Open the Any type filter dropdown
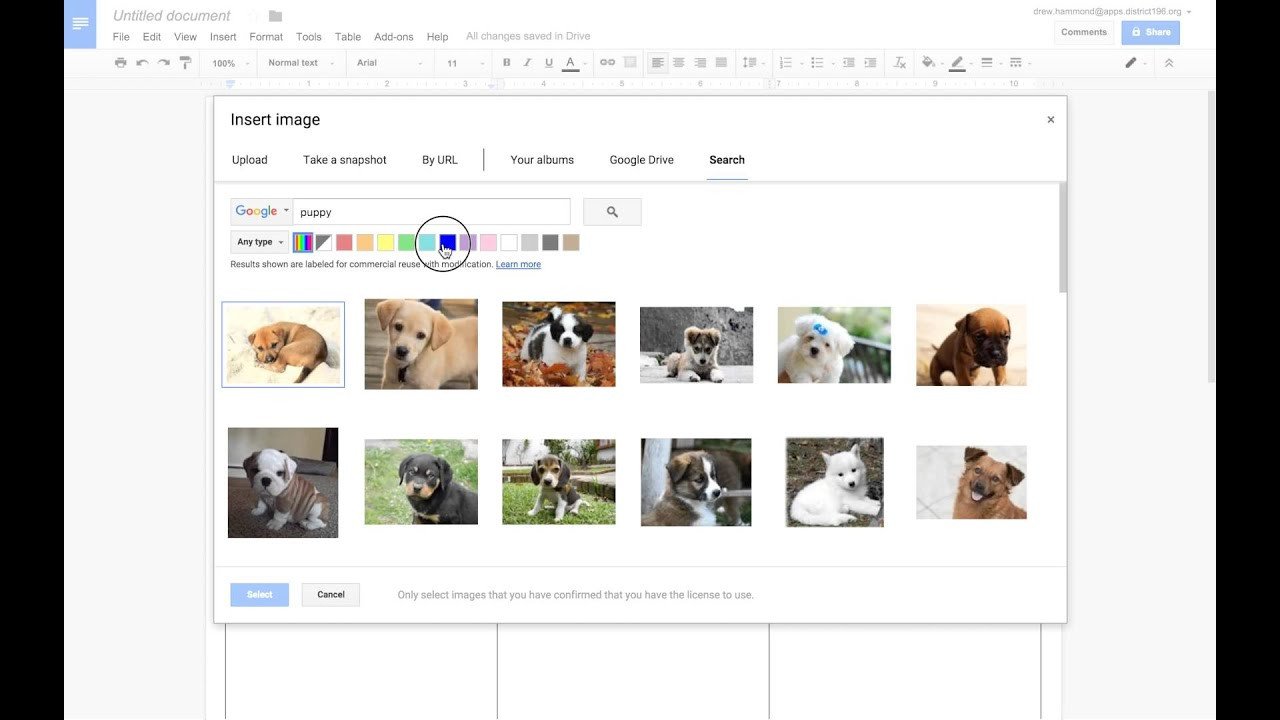 coord(260,242)
